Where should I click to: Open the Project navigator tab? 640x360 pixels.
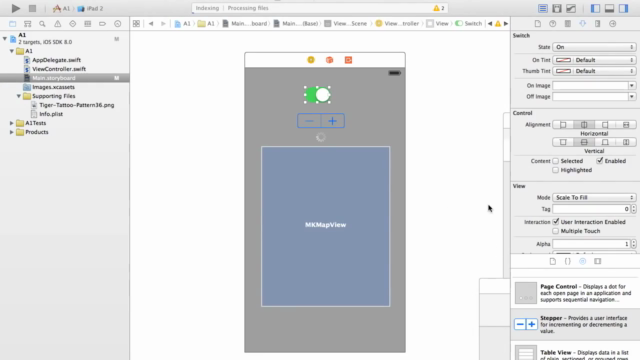[13, 24]
